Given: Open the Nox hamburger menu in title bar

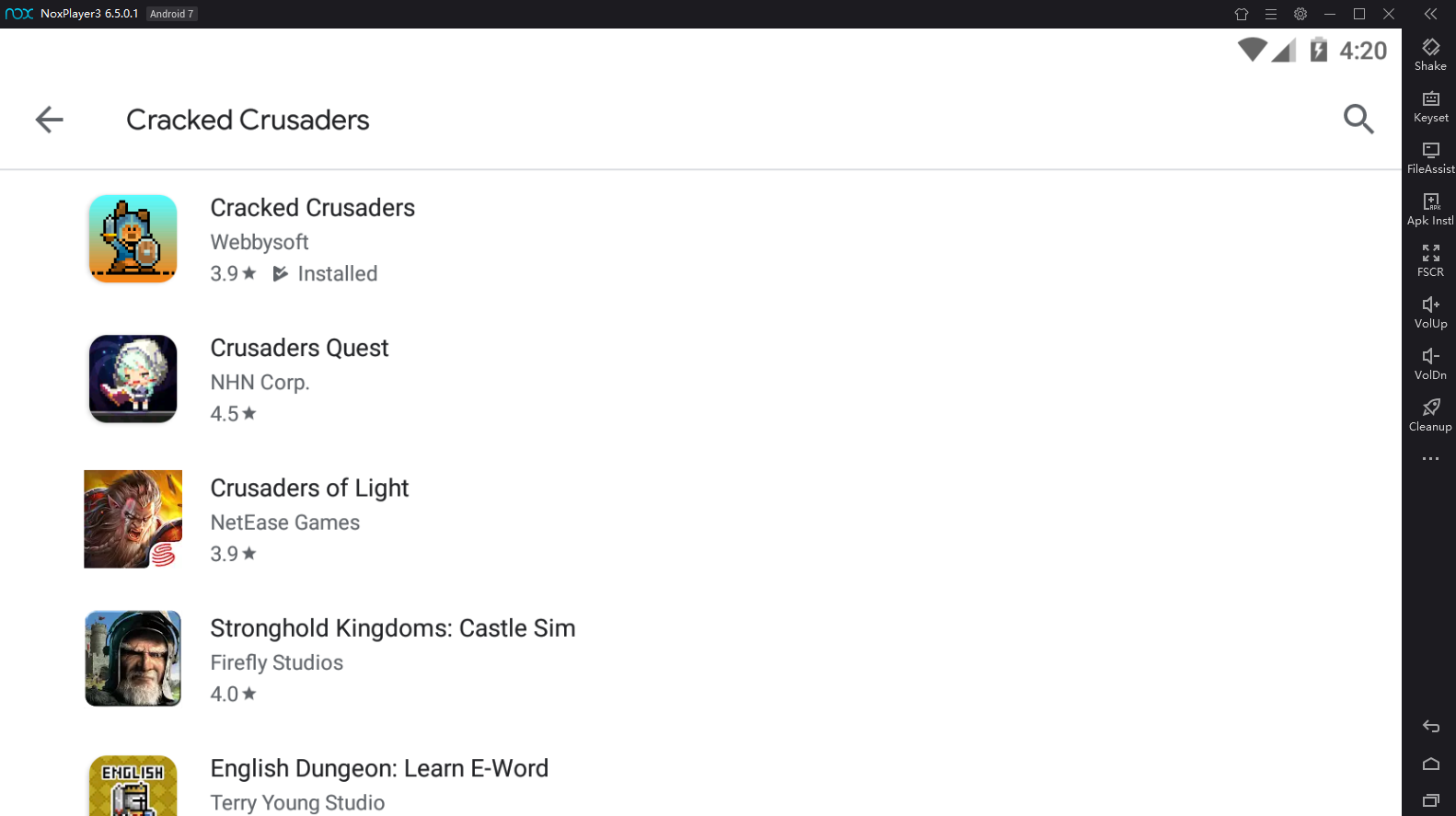Looking at the screenshot, I should click(x=1271, y=14).
